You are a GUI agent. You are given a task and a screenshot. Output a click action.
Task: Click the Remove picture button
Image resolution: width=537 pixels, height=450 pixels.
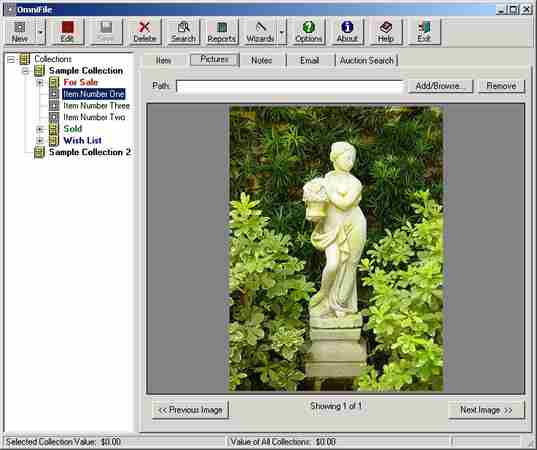coord(501,86)
